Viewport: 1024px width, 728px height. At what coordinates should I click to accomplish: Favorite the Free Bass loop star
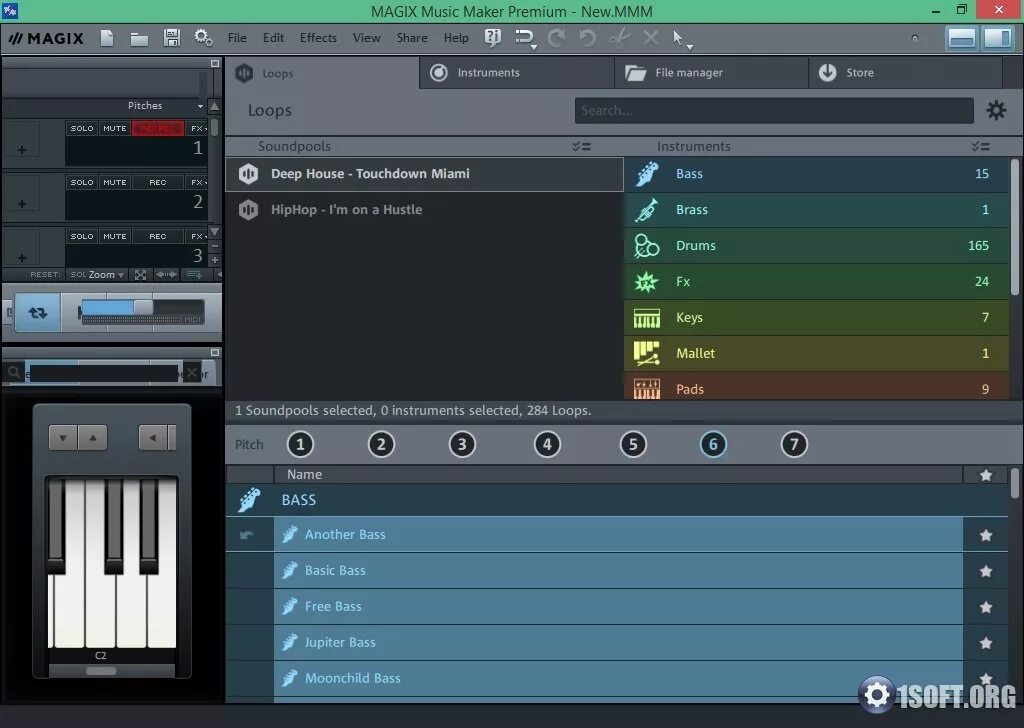tap(985, 607)
